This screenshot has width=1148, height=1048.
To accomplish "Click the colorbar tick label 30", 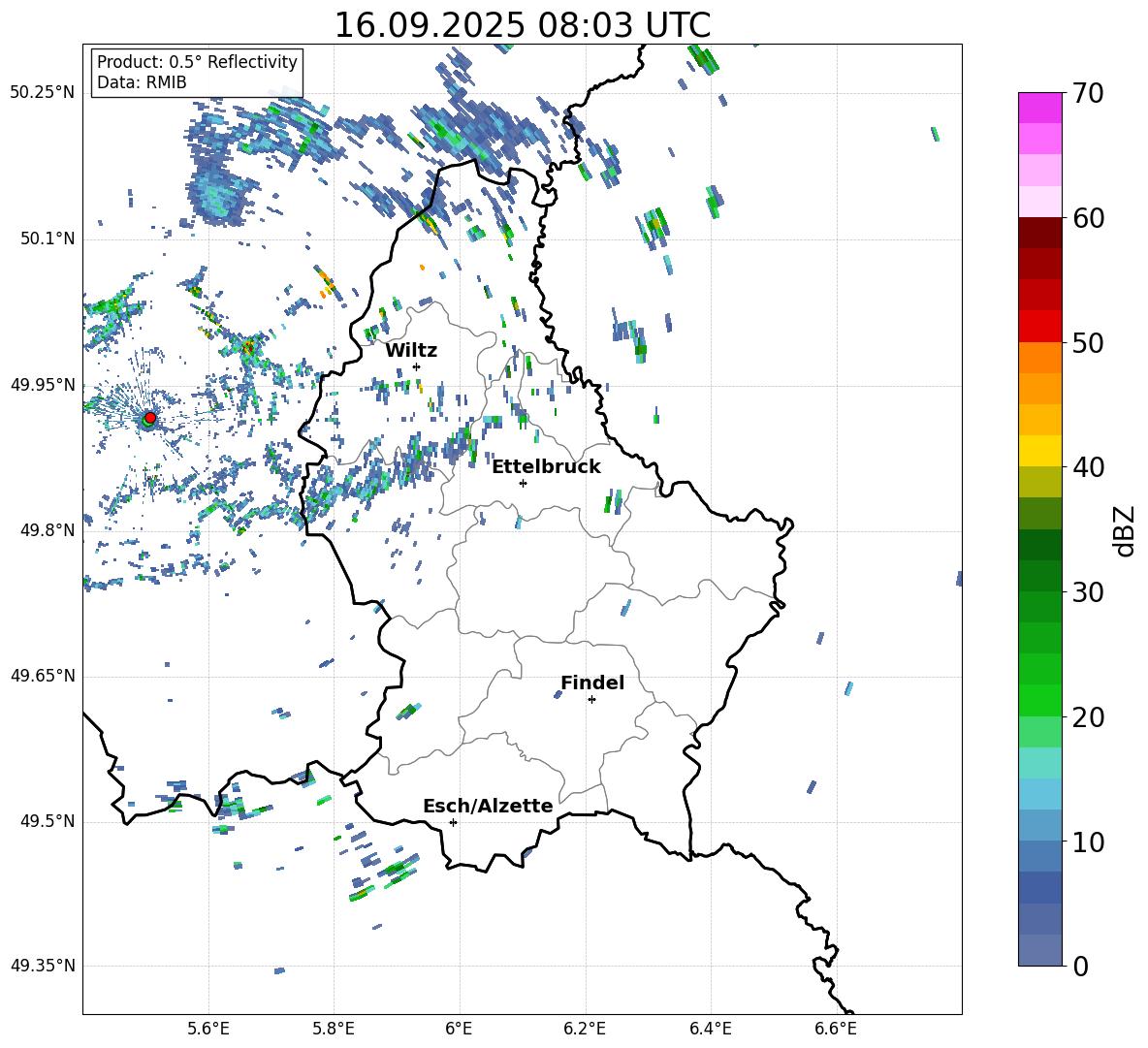I will click(1088, 592).
